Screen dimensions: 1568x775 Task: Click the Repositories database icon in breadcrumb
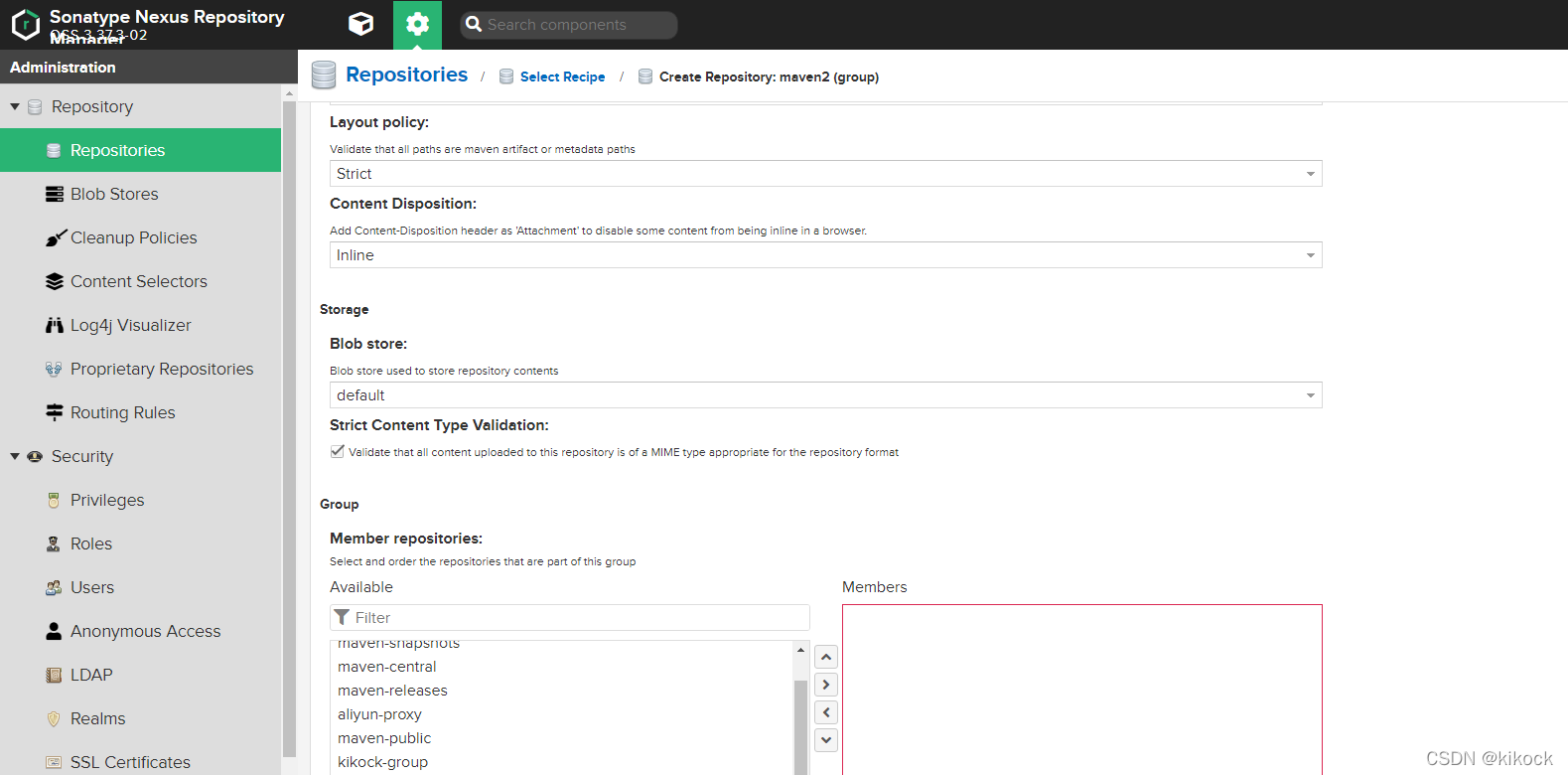pyautogui.click(x=324, y=75)
